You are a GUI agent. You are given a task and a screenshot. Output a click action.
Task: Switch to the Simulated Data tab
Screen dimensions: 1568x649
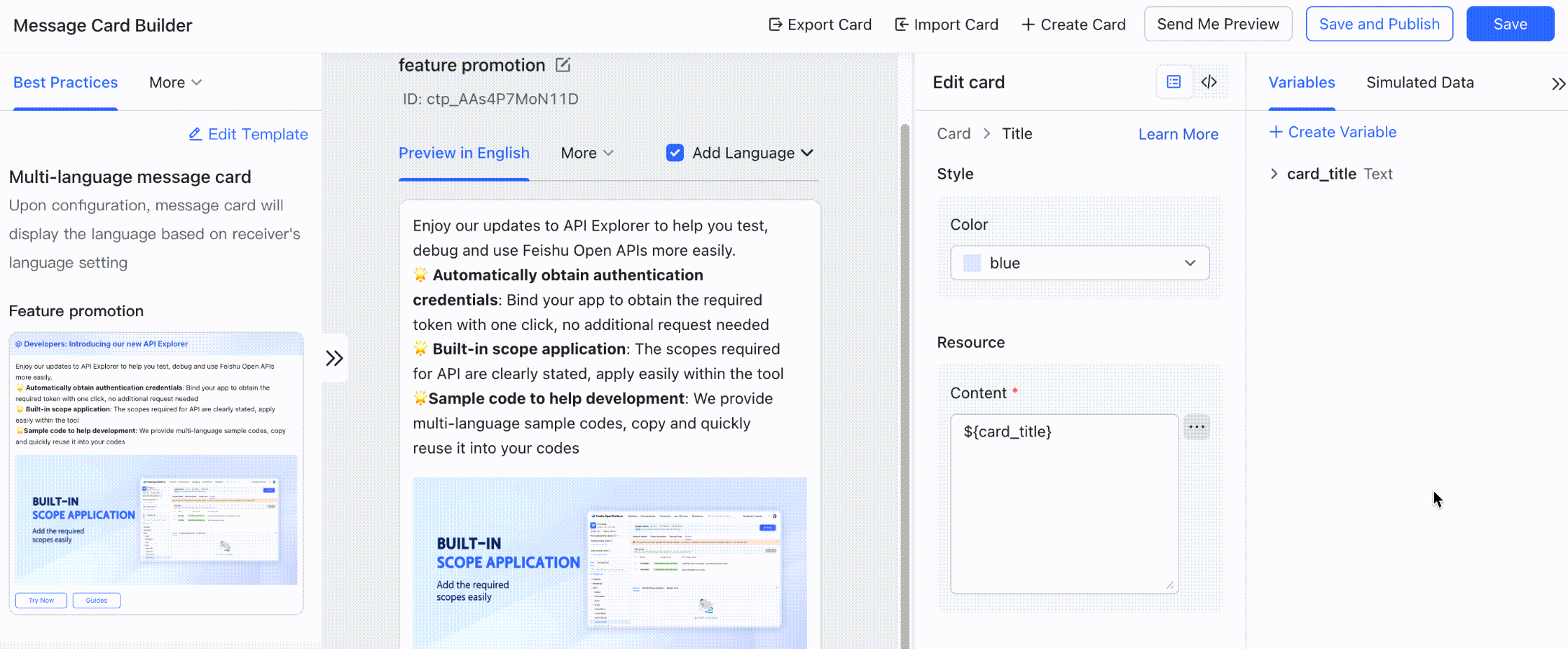tap(1419, 83)
